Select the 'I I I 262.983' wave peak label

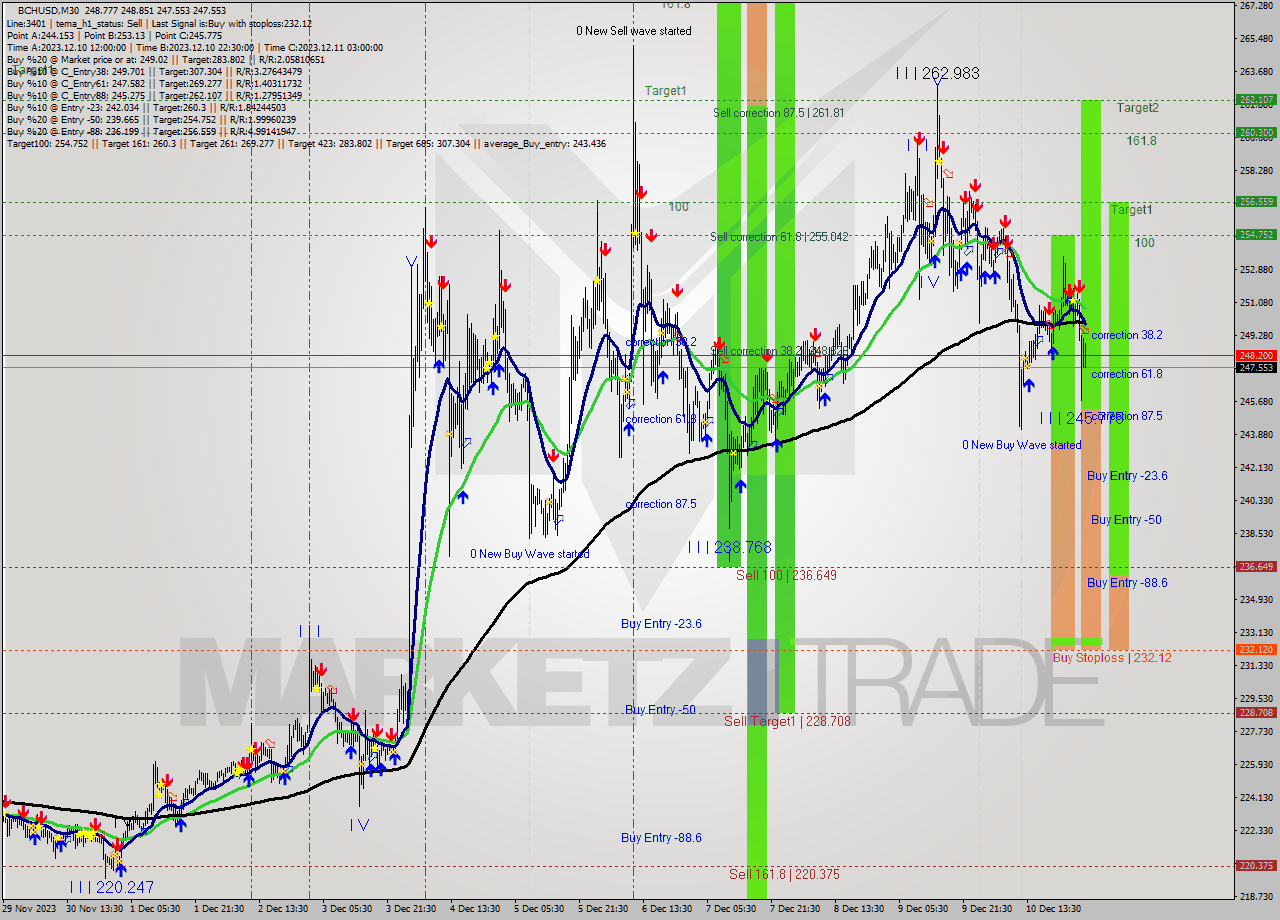pyautogui.click(x=937, y=73)
